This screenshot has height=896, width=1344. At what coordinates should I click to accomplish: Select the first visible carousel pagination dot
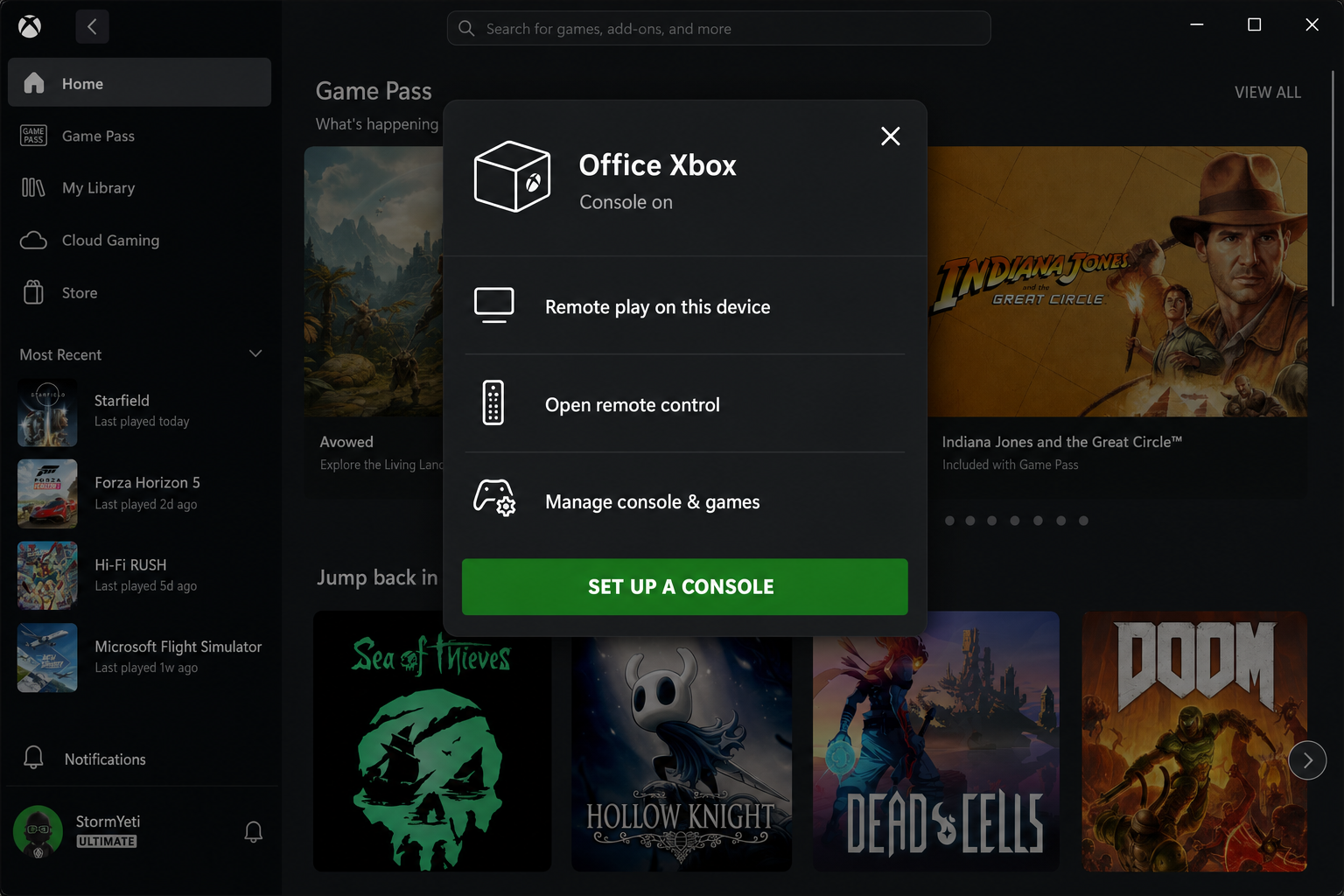point(949,521)
